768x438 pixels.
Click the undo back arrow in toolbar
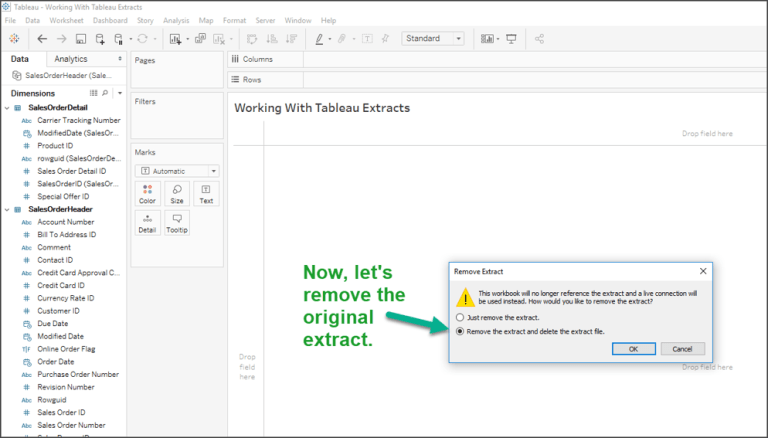[x=42, y=39]
